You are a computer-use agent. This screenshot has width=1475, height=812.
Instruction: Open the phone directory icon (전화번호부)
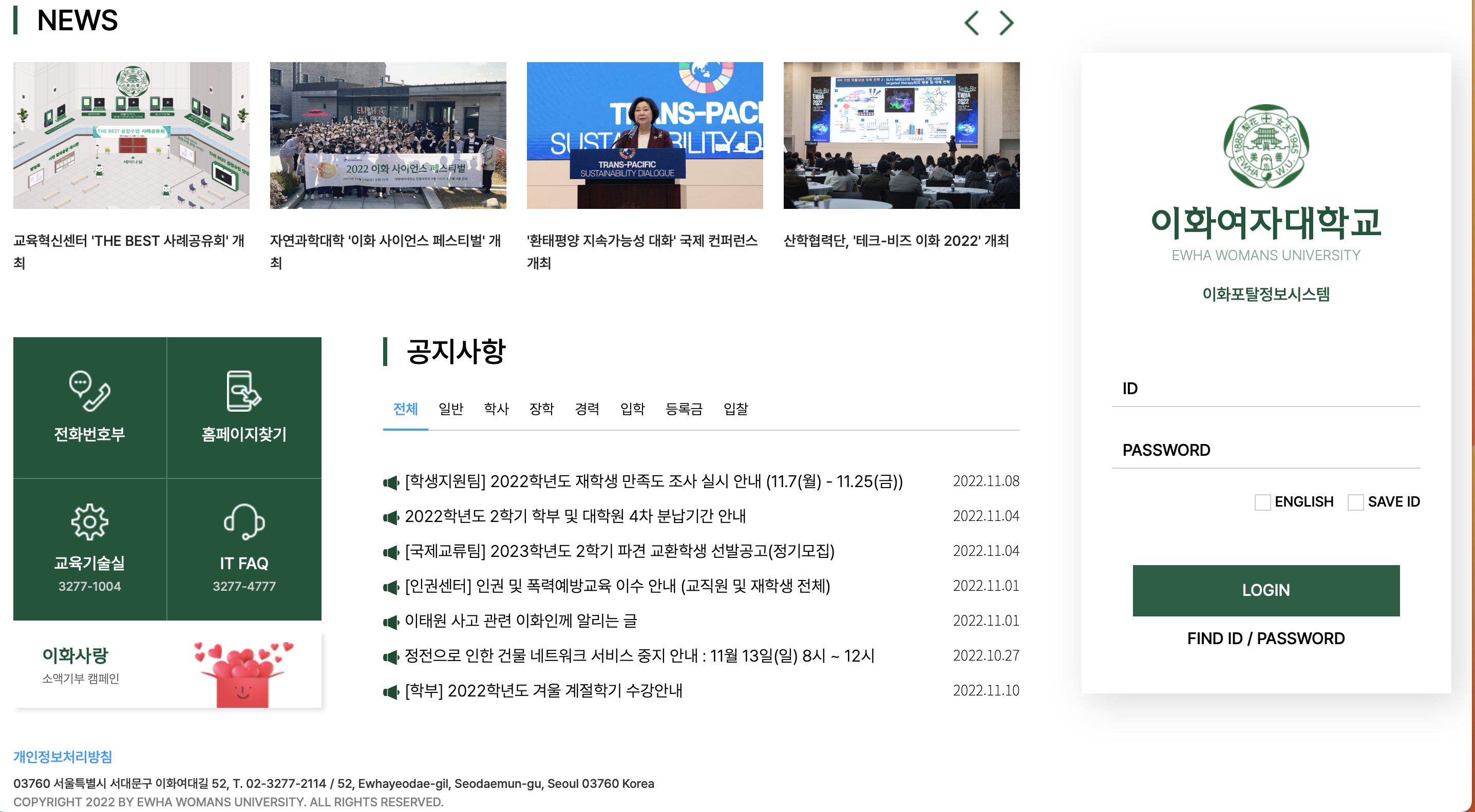(89, 392)
